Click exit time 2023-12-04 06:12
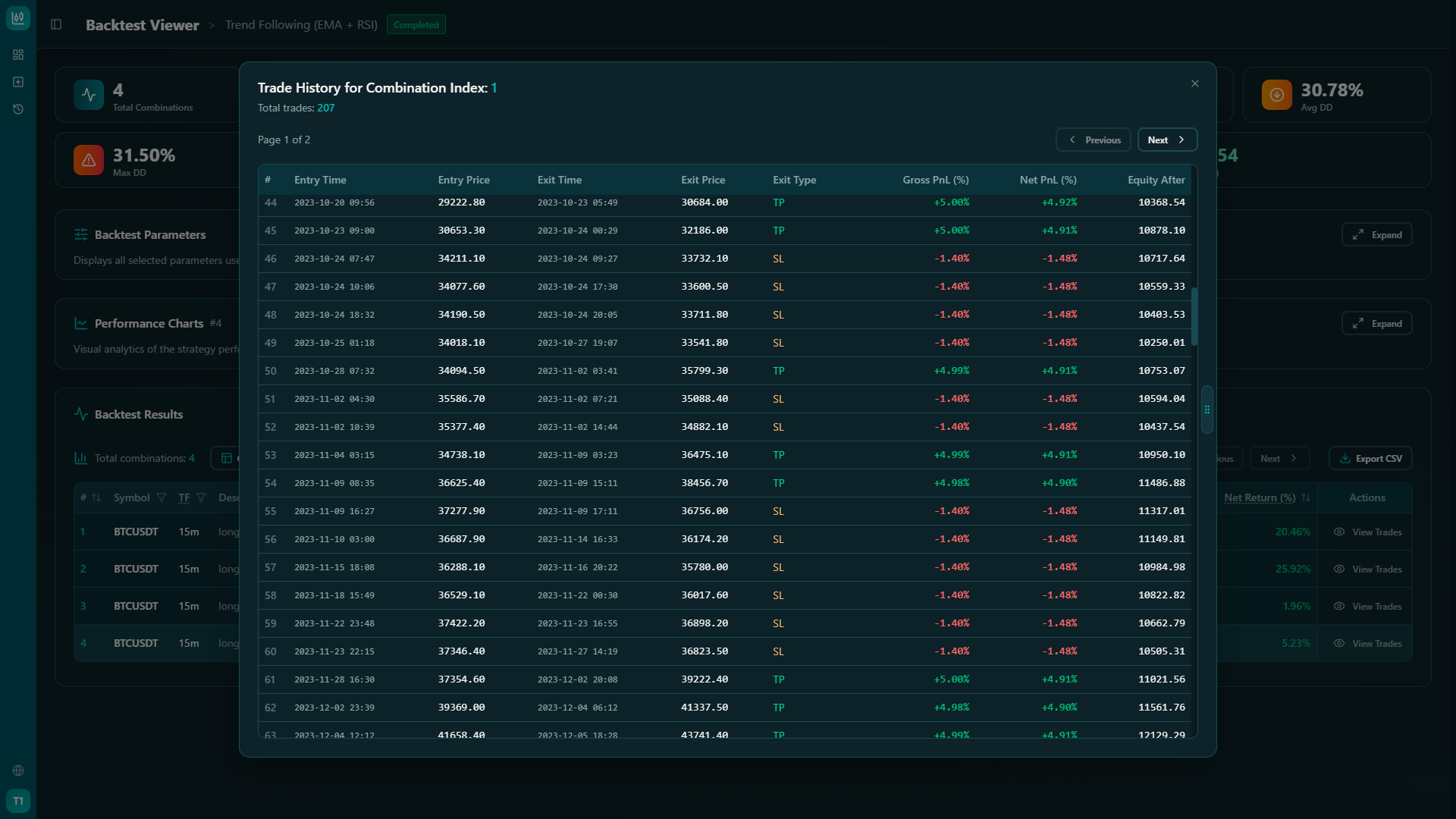 (x=578, y=708)
